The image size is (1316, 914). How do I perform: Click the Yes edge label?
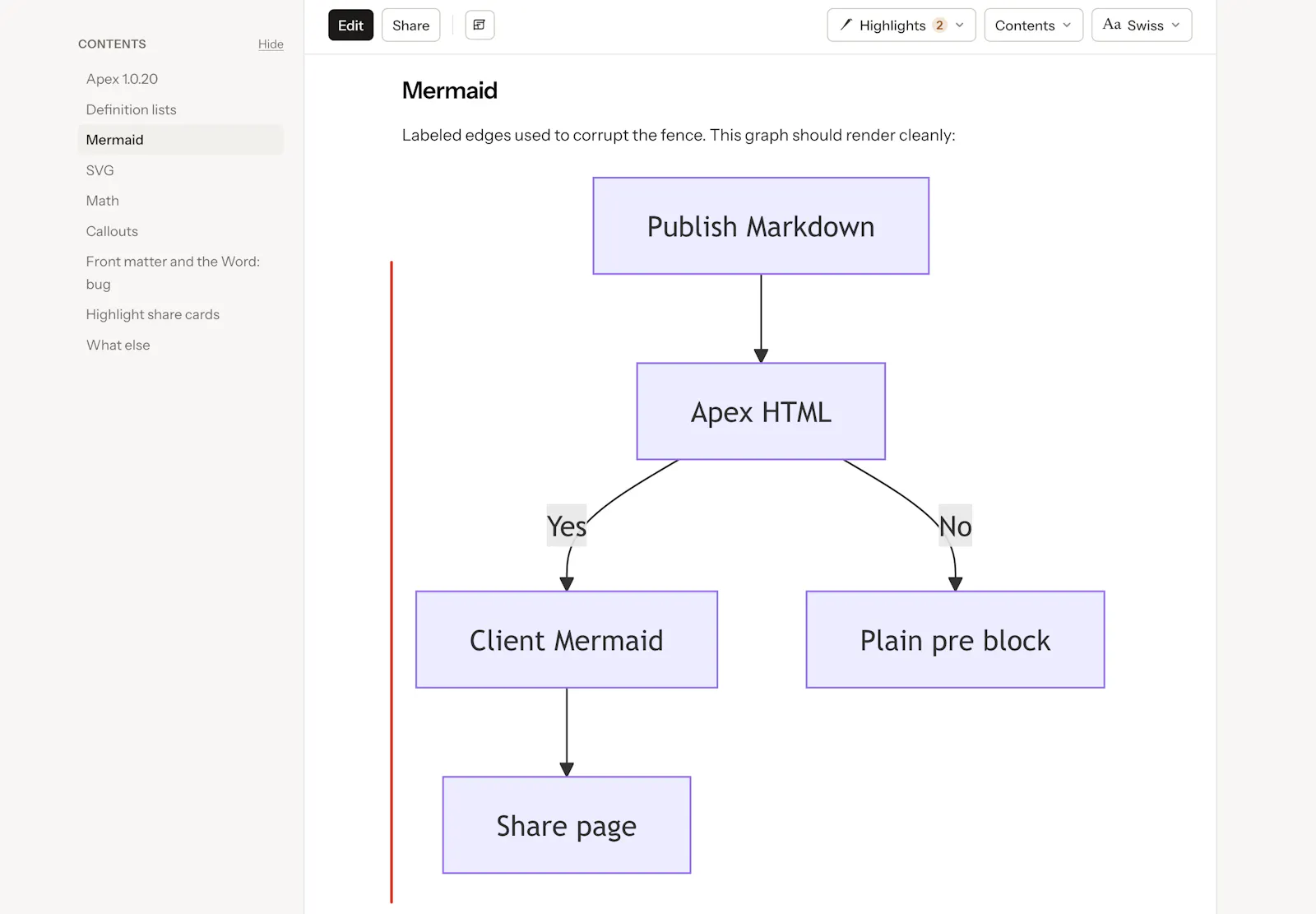(567, 526)
